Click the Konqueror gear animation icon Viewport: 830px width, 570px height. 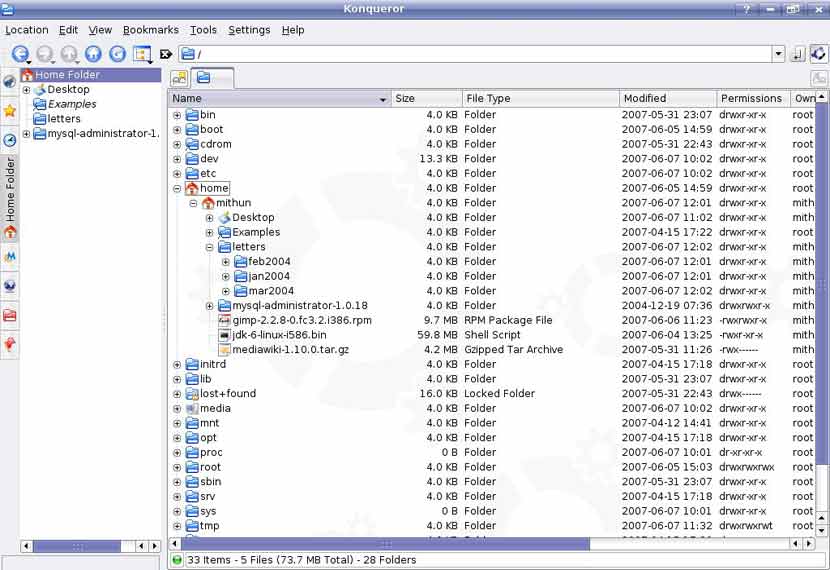tap(819, 53)
